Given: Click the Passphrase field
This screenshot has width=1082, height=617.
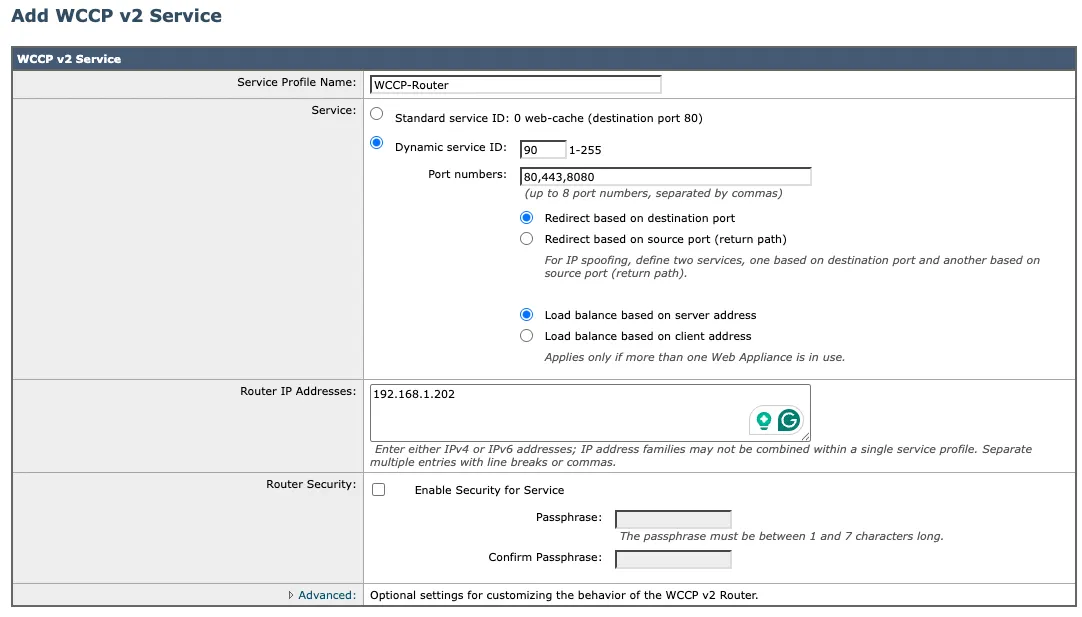Looking at the screenshot, I should pyautogui.click(x=673, y=519).
